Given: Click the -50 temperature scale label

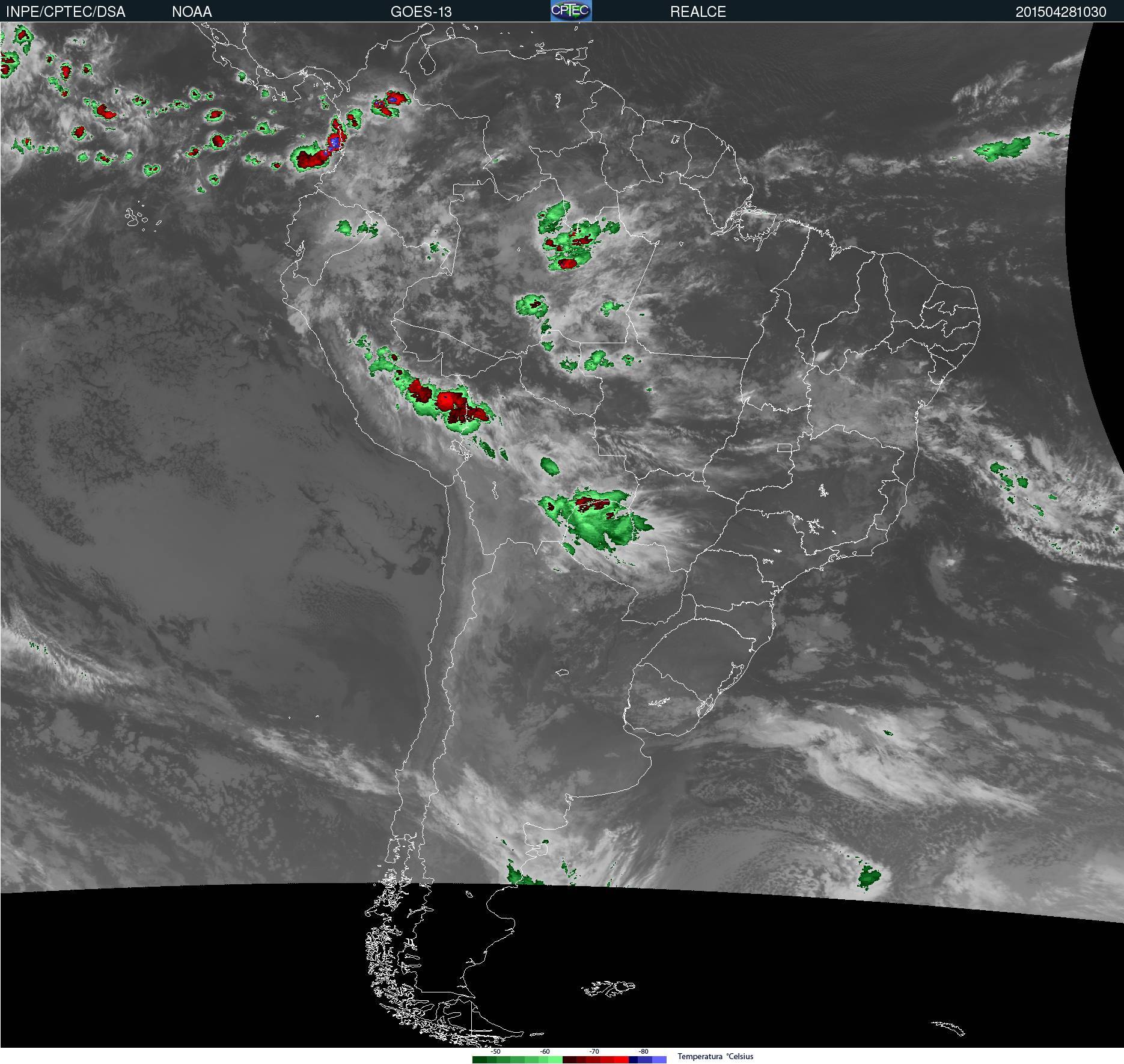Looking at the screenshot, I should pos(495,1051).
